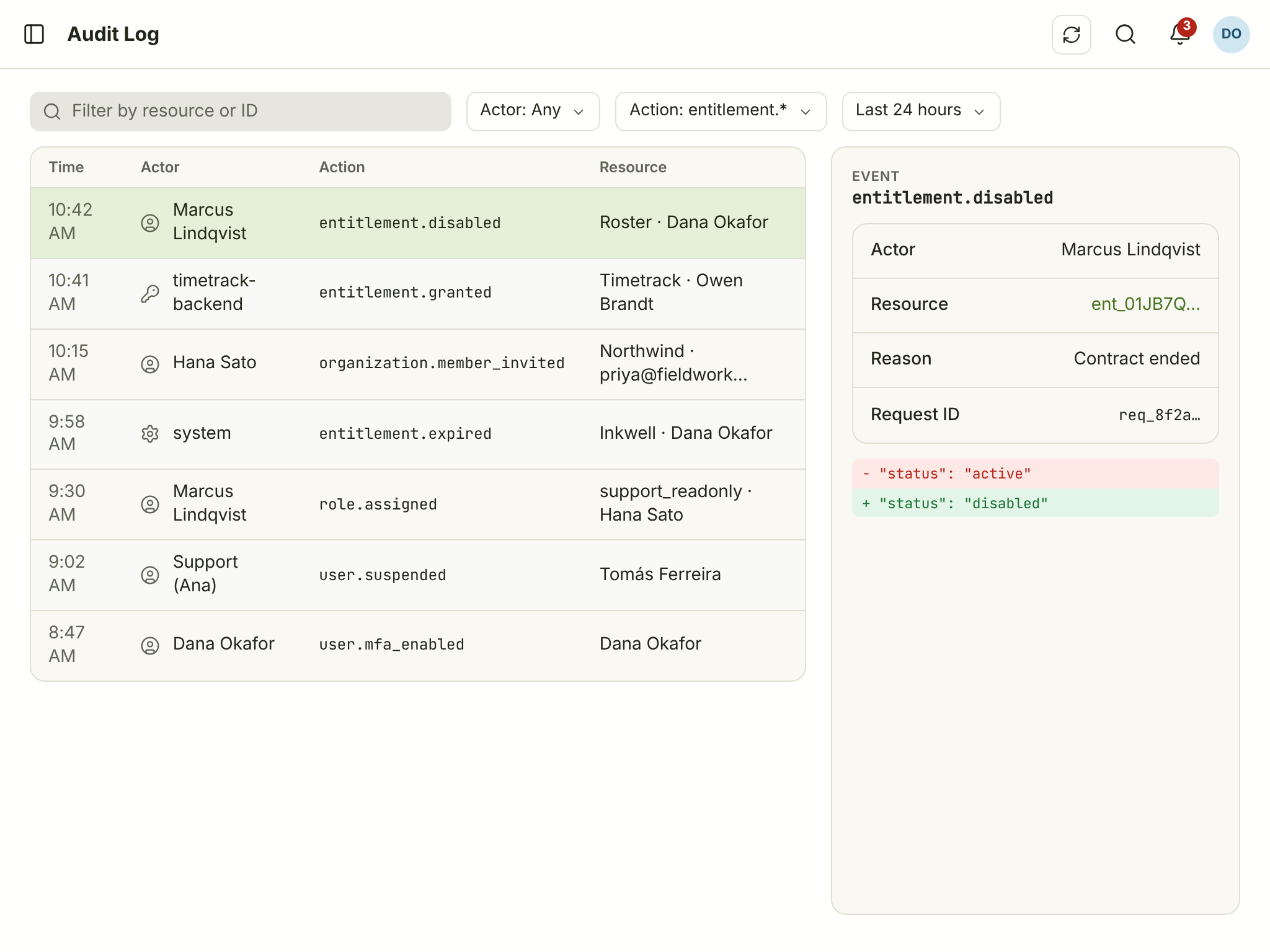Open the Action: entitlement.* filter dropdown

point(721,112)
